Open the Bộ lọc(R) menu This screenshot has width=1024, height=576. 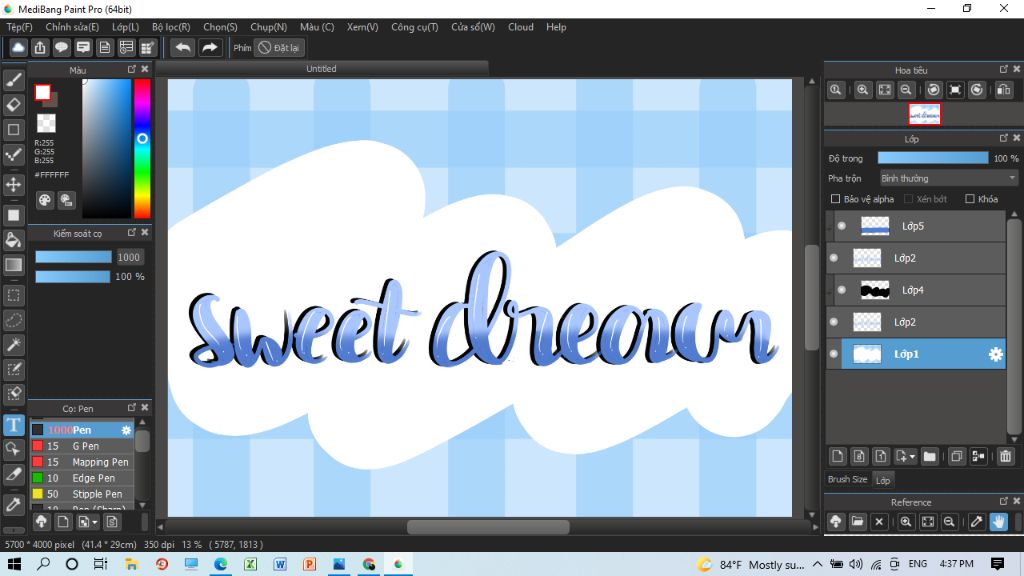click(x=171, y=27)
